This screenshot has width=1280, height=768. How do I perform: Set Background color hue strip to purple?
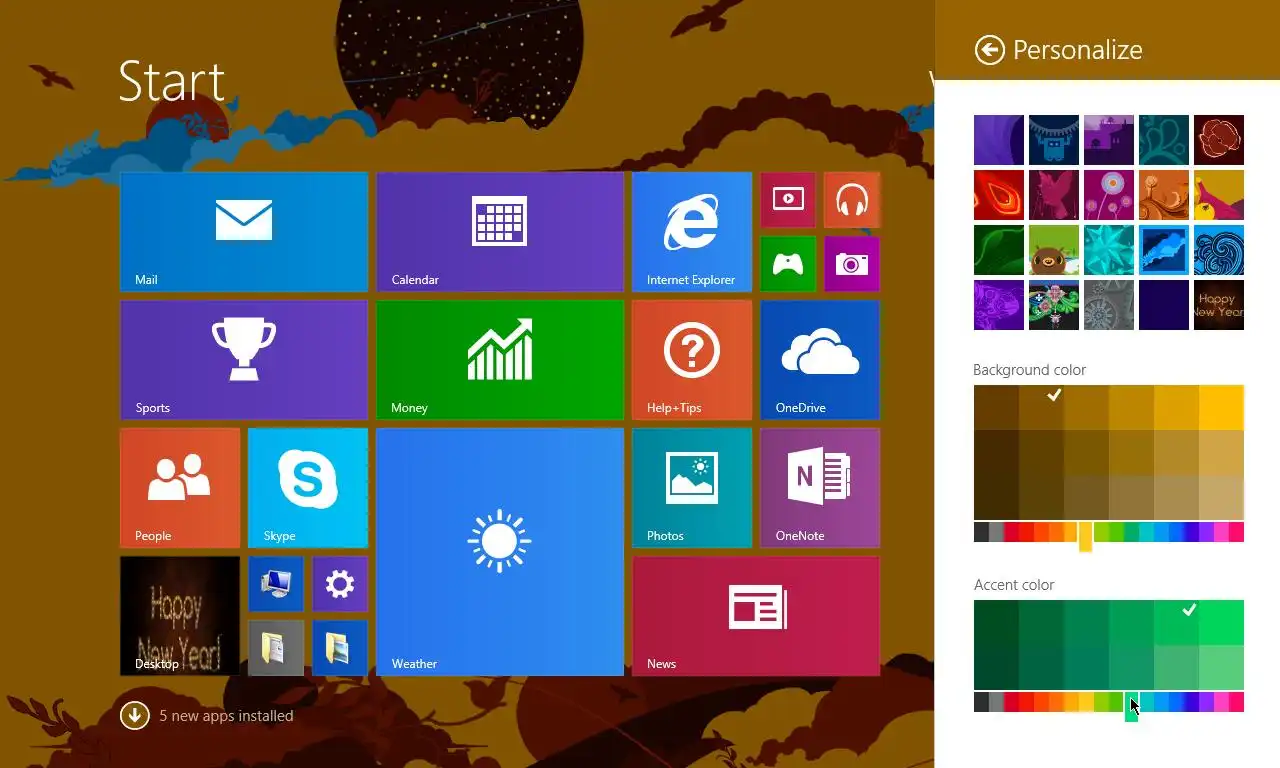pos(1206,532)
